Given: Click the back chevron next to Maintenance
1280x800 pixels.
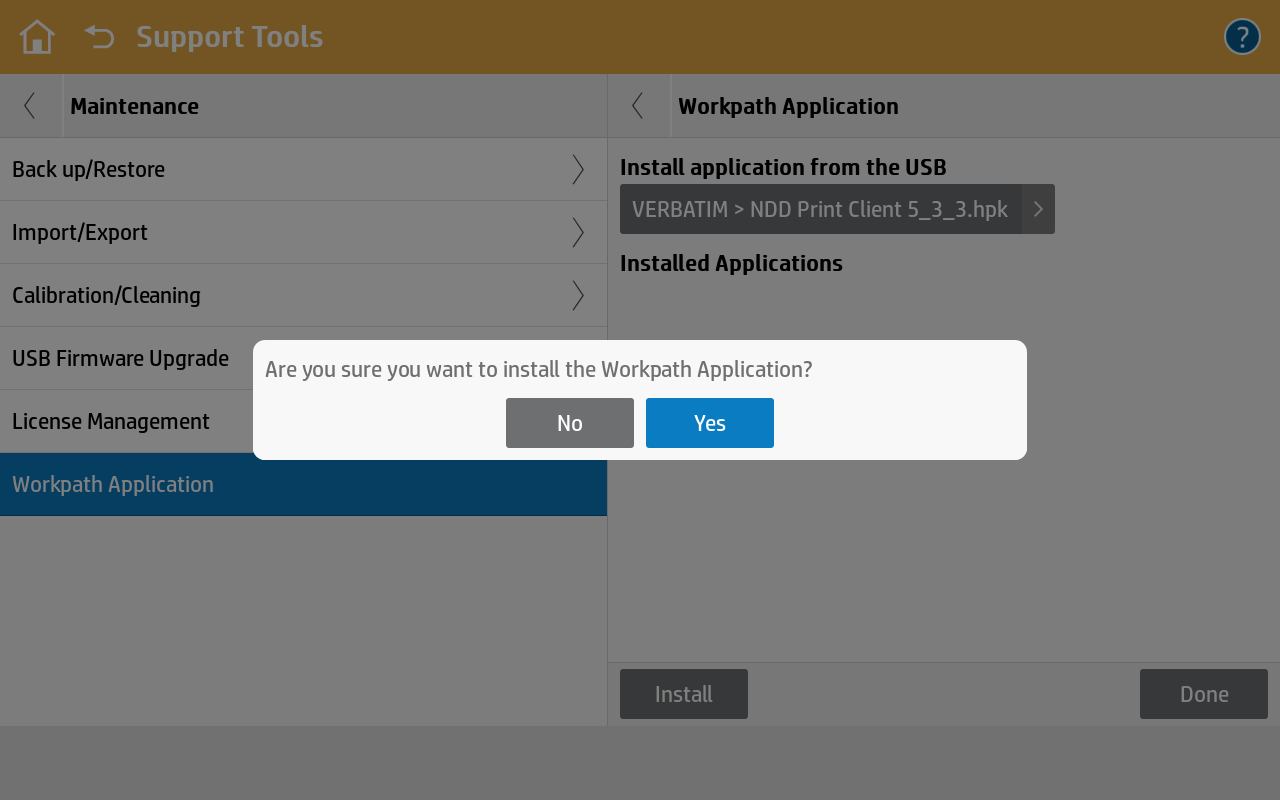Looking at the screenshot, I should [30, 106].
